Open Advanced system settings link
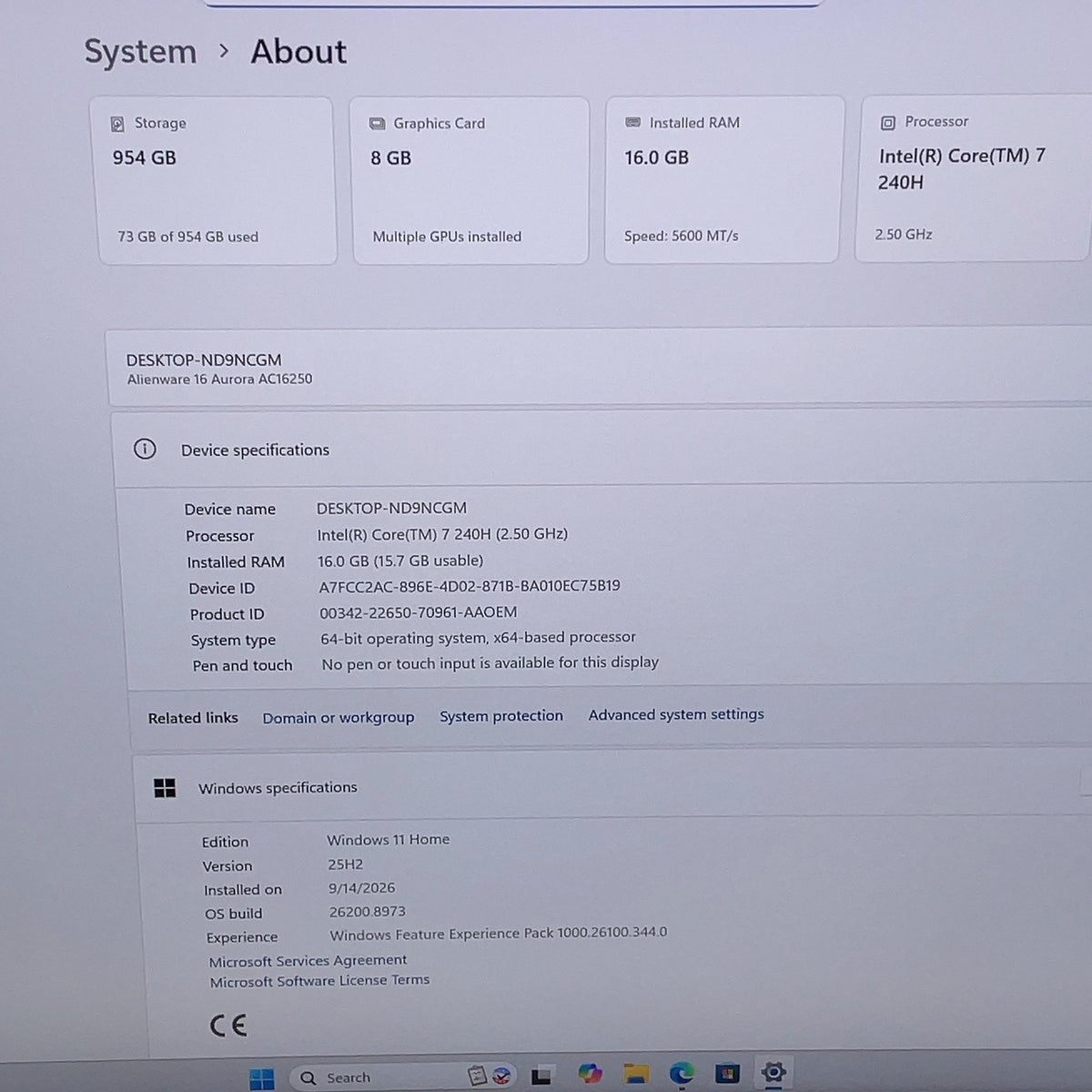 pyautogui.click(x=676, y=714)
